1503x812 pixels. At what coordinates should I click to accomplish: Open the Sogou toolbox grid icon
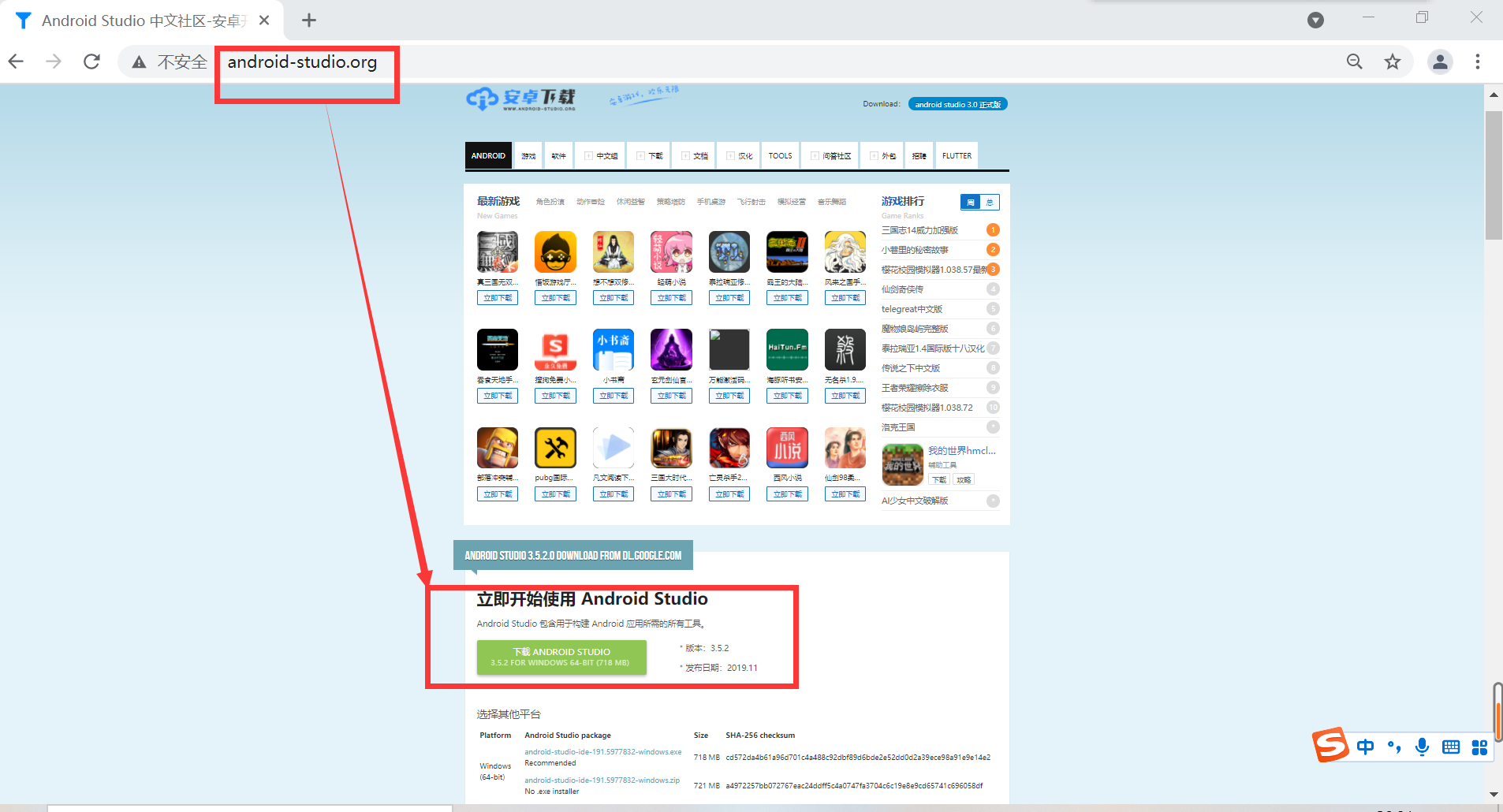click(1479, 747)
